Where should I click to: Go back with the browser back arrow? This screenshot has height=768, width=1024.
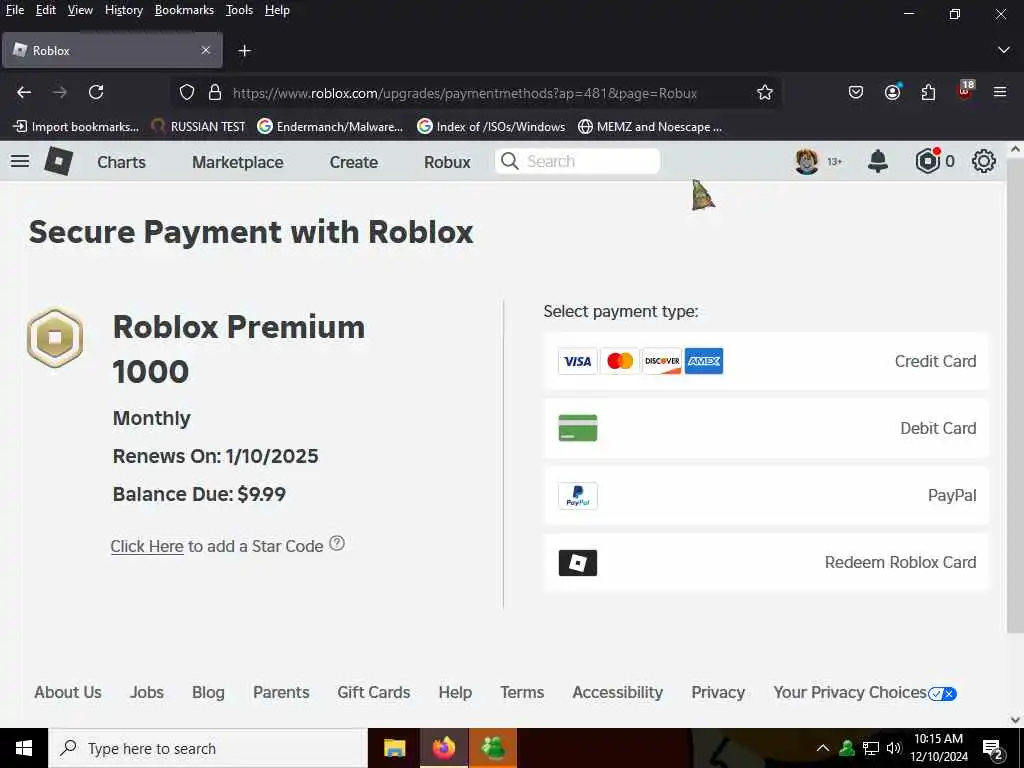click(x=24, y=93)
